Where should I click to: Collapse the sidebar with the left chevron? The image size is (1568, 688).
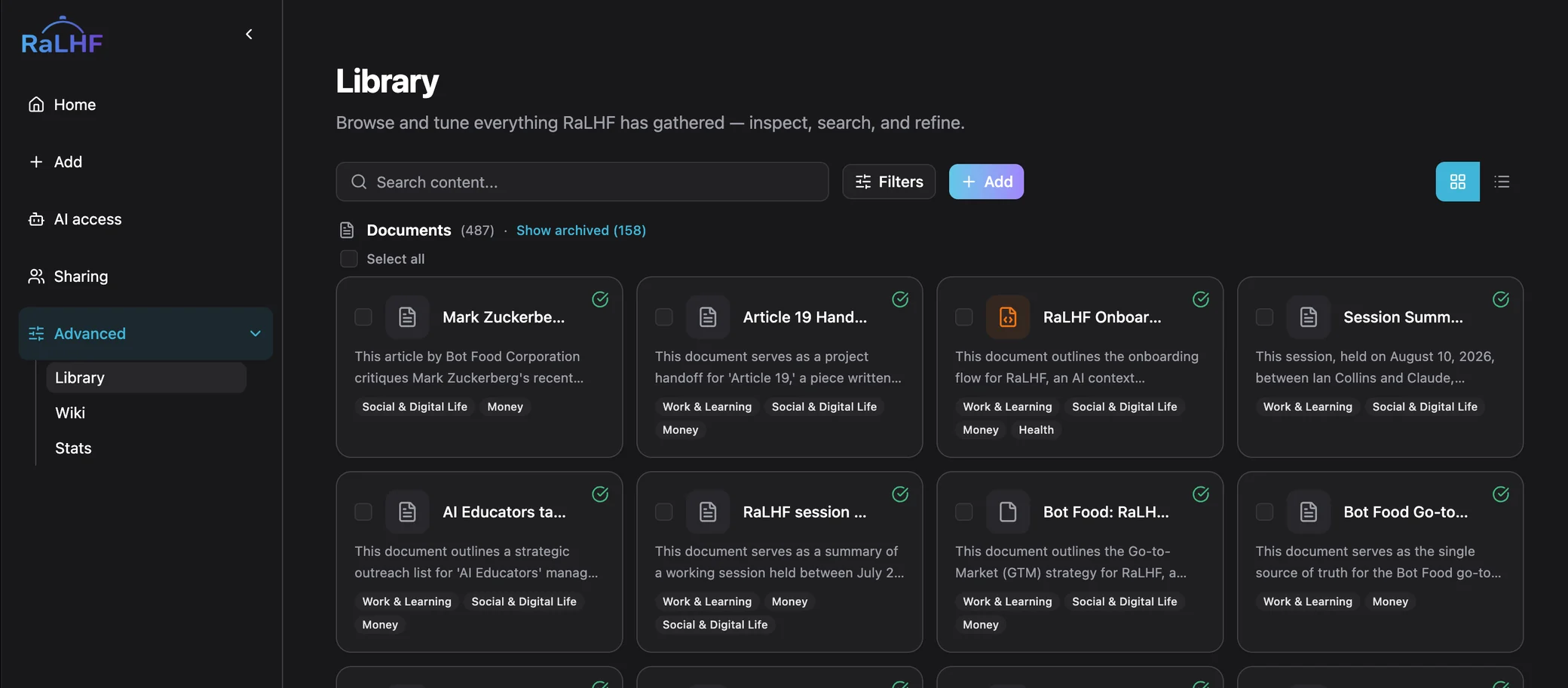[249, 34]
